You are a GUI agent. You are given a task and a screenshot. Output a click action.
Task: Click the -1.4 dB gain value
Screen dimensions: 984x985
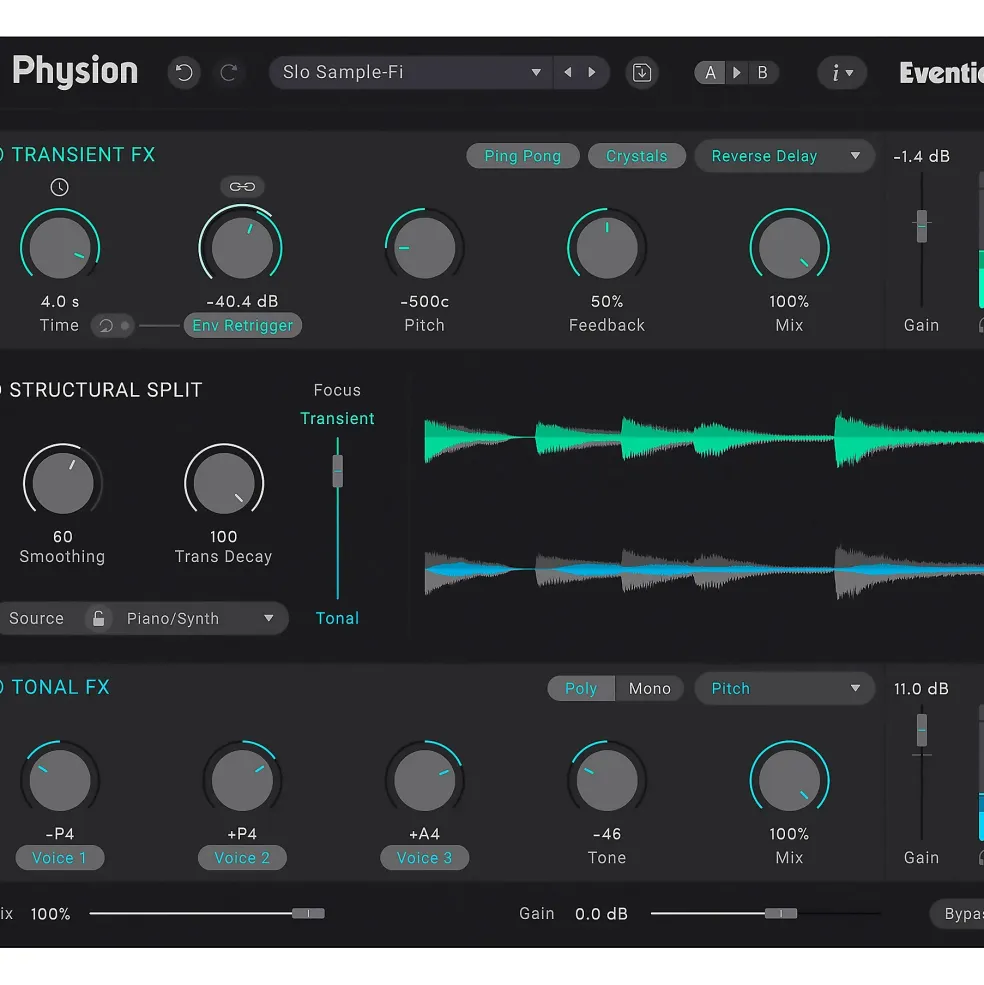[x=921, y=156]
